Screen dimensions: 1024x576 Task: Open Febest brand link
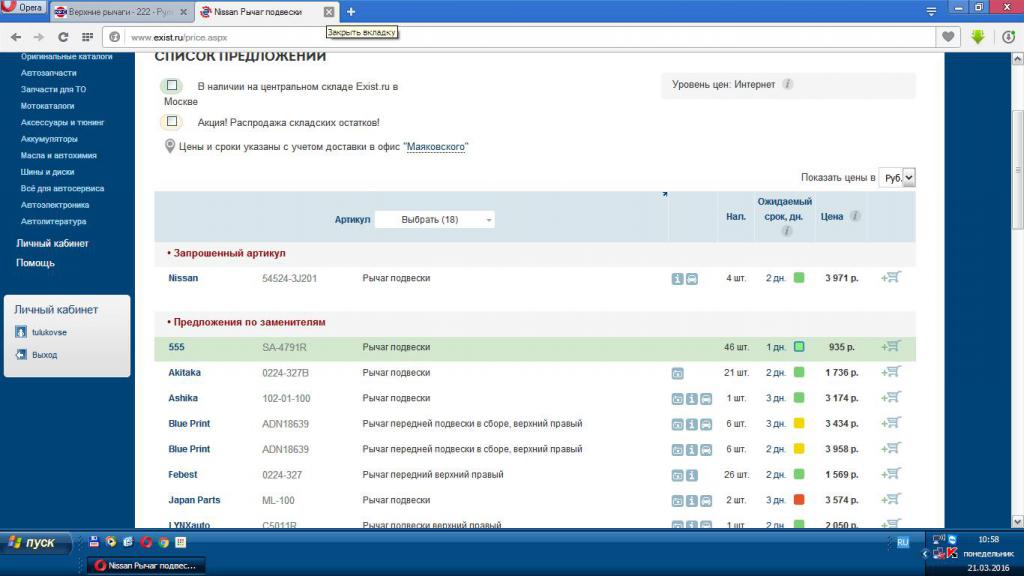tap(183, 474)
